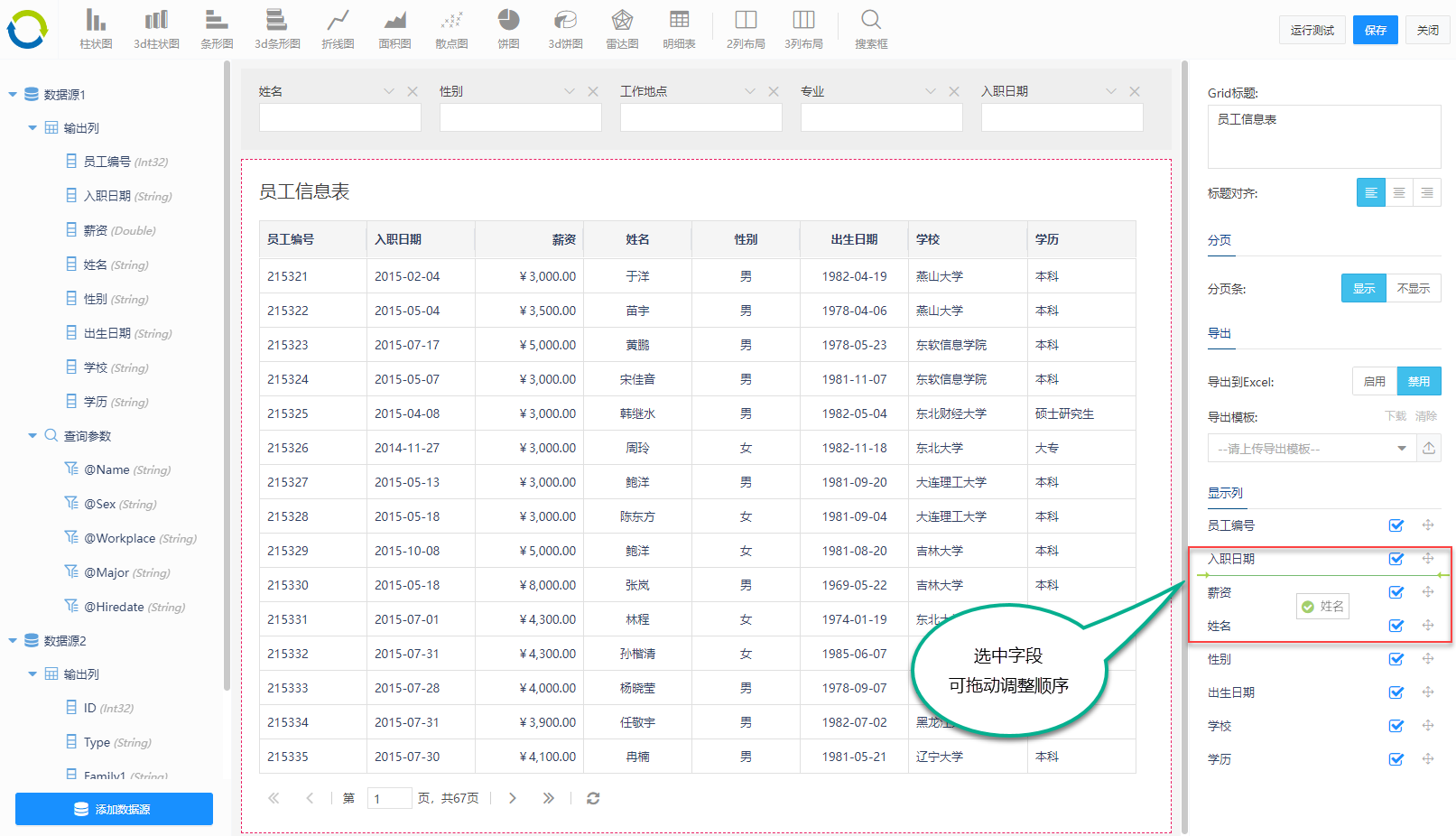Click the 清除 template link
Screen dimensions: 1456x836
pyautogui.click(x=1426, y=416)
